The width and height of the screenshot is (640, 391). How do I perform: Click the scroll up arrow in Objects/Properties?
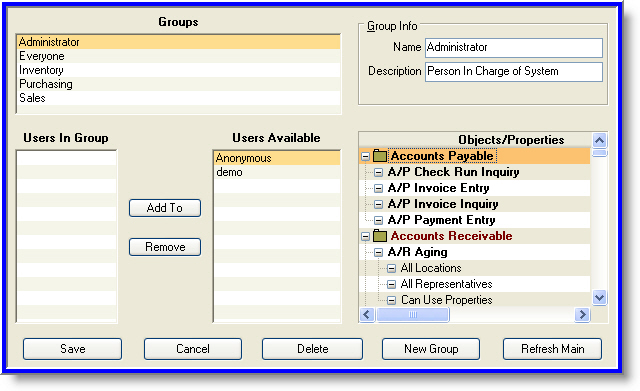click(x=599, y=141)
